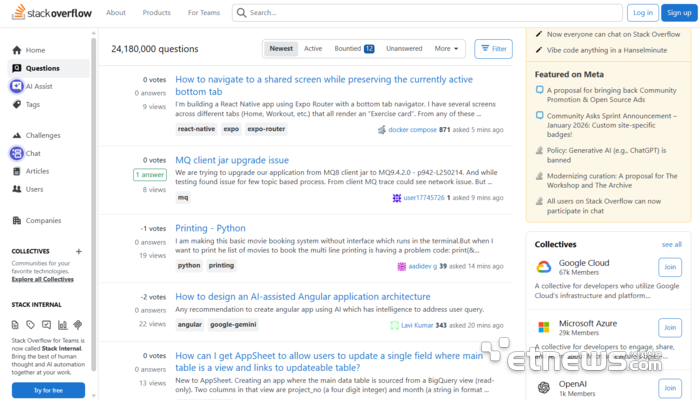The width and height of the screenshot is (700, 400).
Task: Click the Log in button
Action: [x=642, y=13]
